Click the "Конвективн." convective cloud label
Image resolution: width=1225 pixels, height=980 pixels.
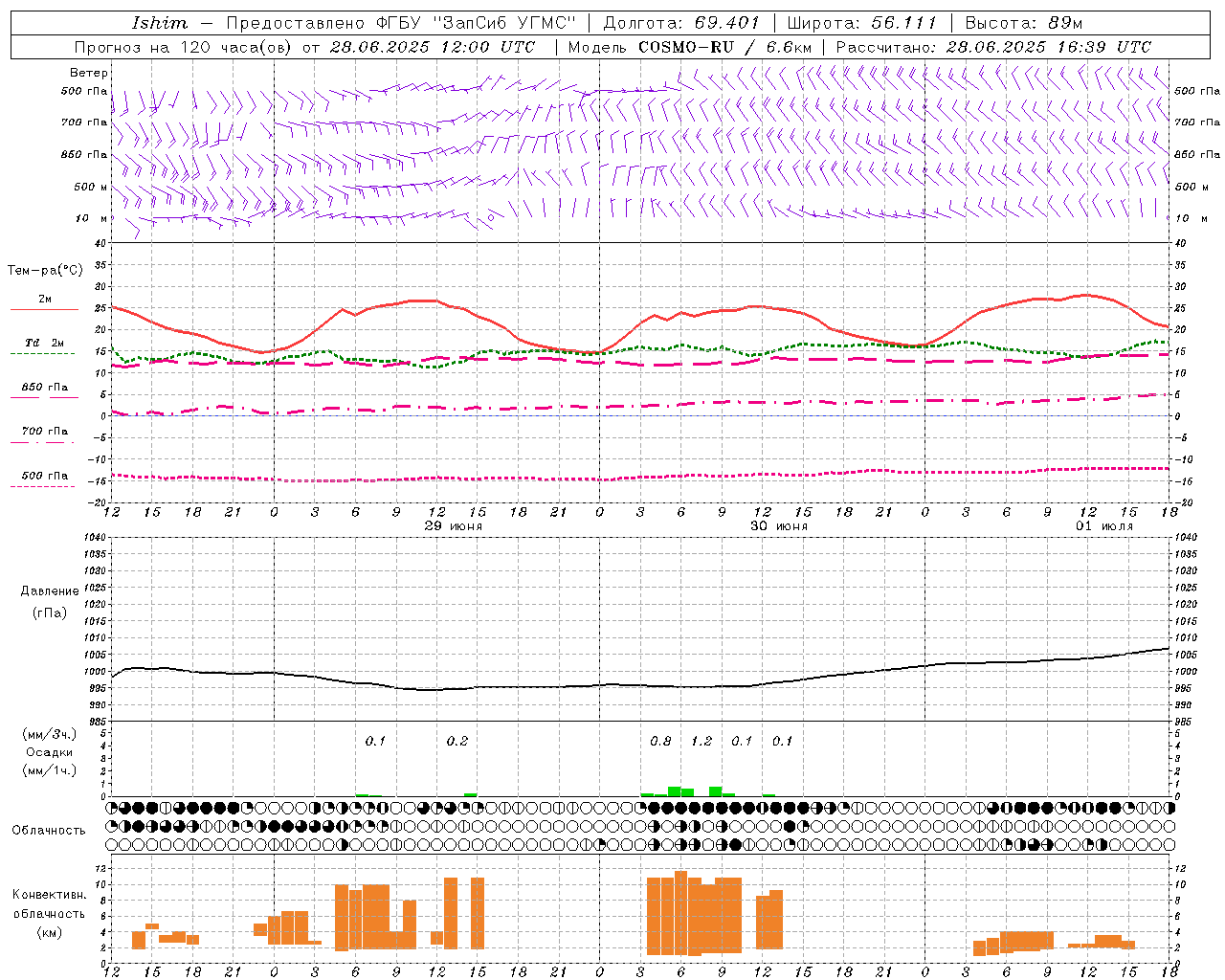[49, 895]
